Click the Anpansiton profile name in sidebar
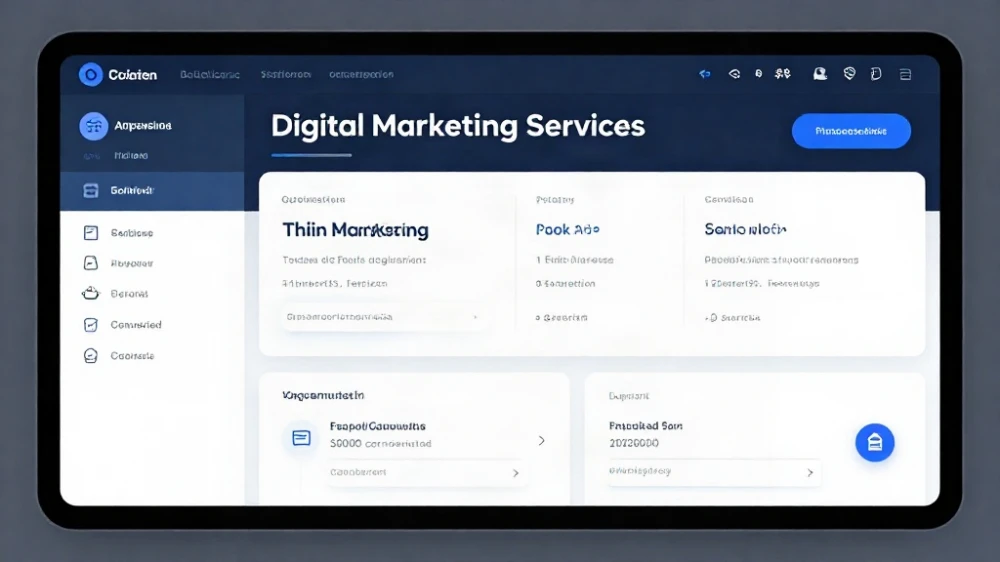The width and height of the screenshot is (1000, 562). click(143, 126)
